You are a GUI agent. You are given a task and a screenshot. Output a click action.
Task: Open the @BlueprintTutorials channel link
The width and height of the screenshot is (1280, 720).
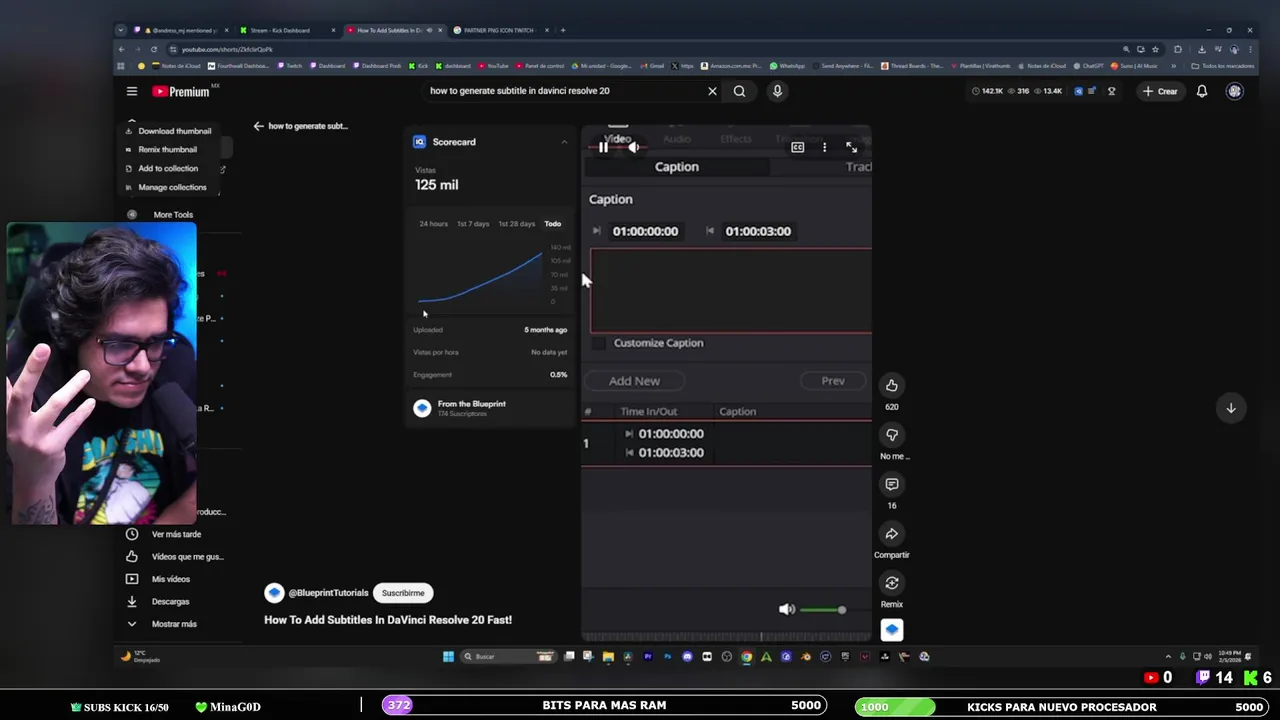[328, 593]
